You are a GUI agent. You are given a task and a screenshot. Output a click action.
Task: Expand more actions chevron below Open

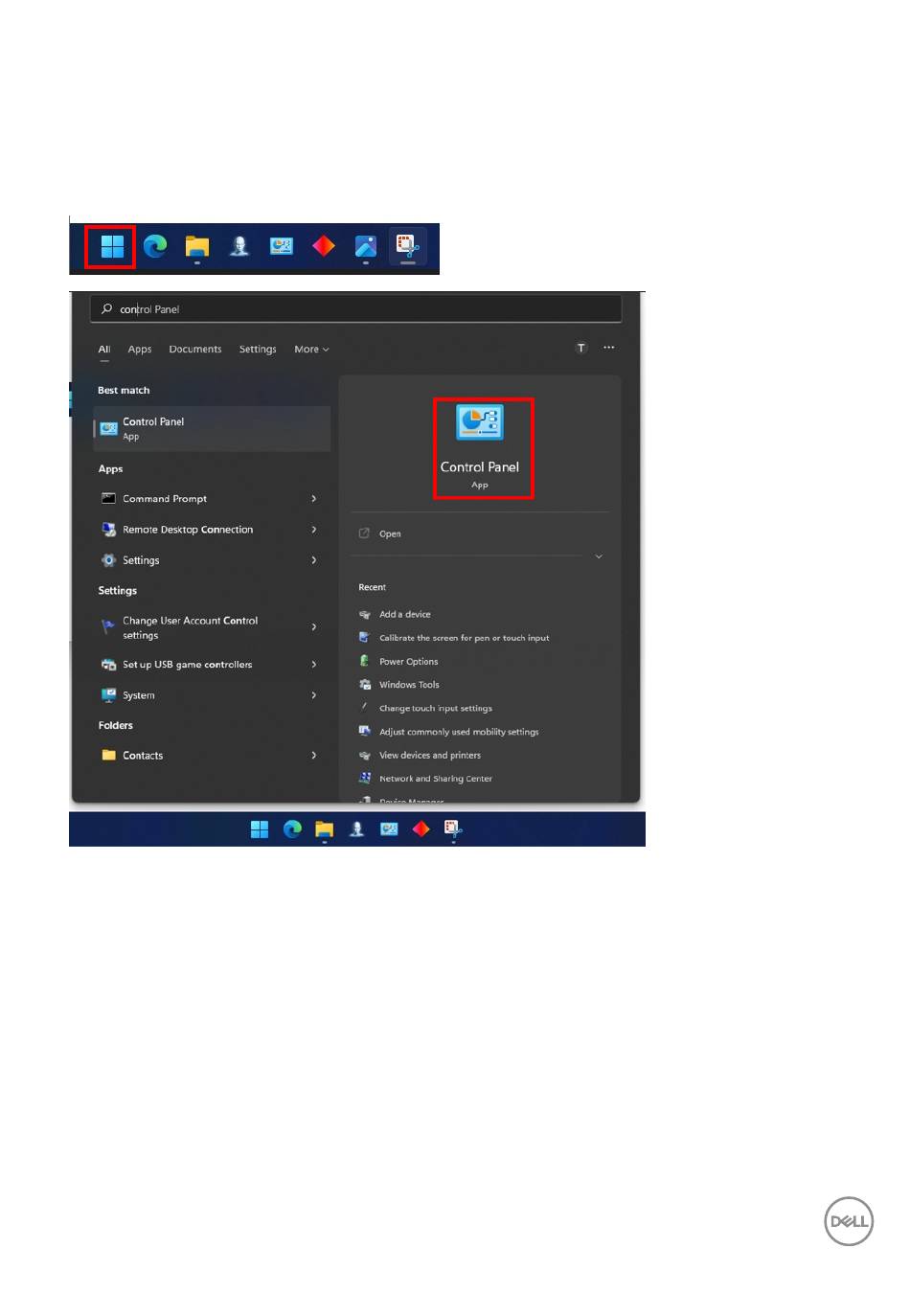(x=599, y=556)
